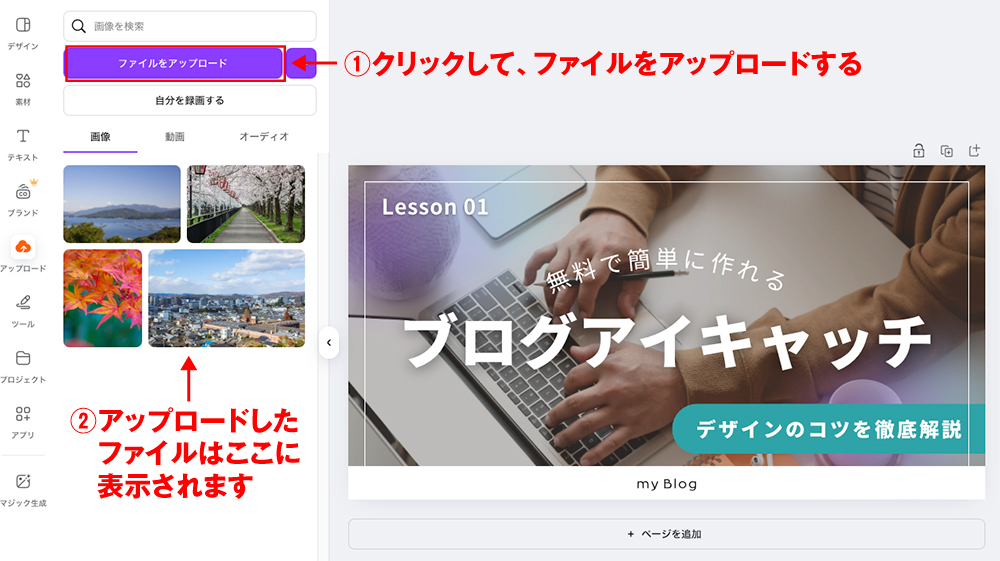
Task: Collapse the side panel with chevron arrow
Action: coord(328,342)
